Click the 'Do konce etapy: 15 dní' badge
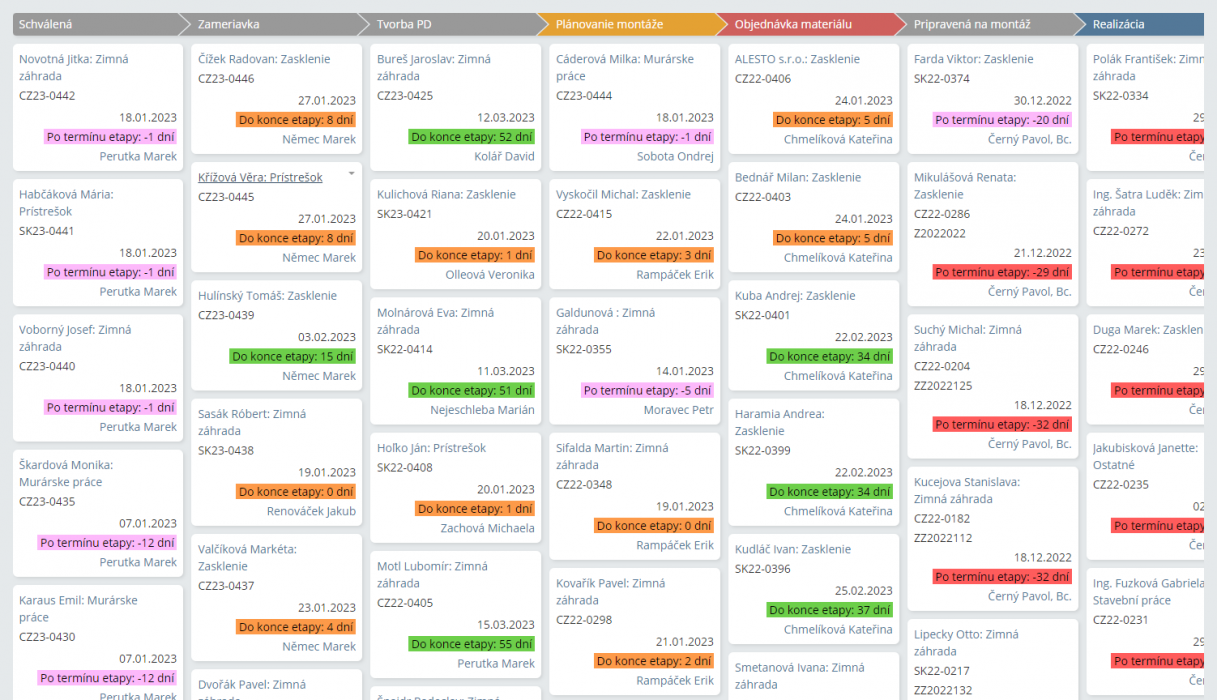This screenshot has height=700, width=1217. pyautogui.click(x=293, y=356)
